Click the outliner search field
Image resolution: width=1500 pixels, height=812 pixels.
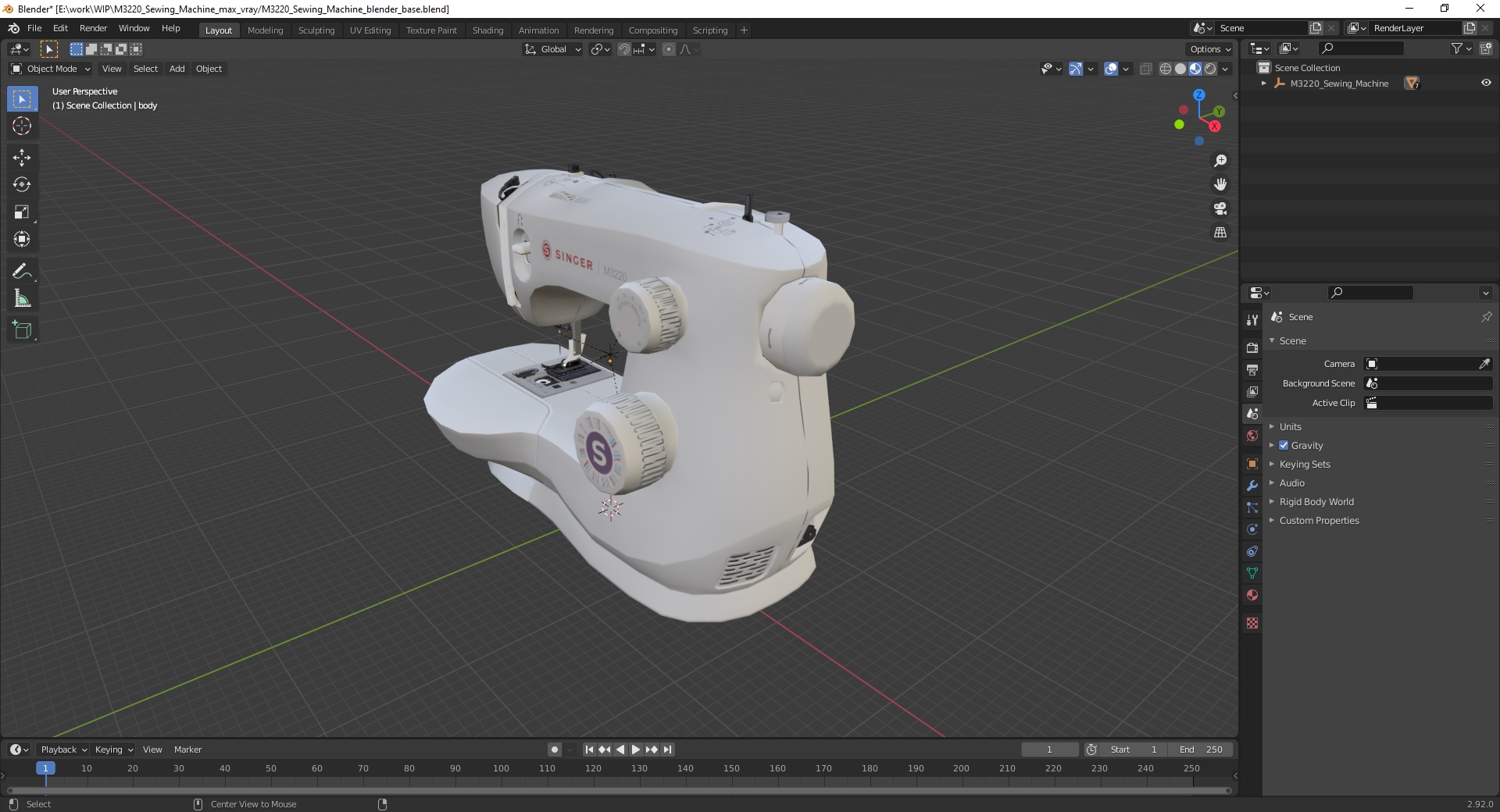pyautogui.click(x=1360, y=48)
